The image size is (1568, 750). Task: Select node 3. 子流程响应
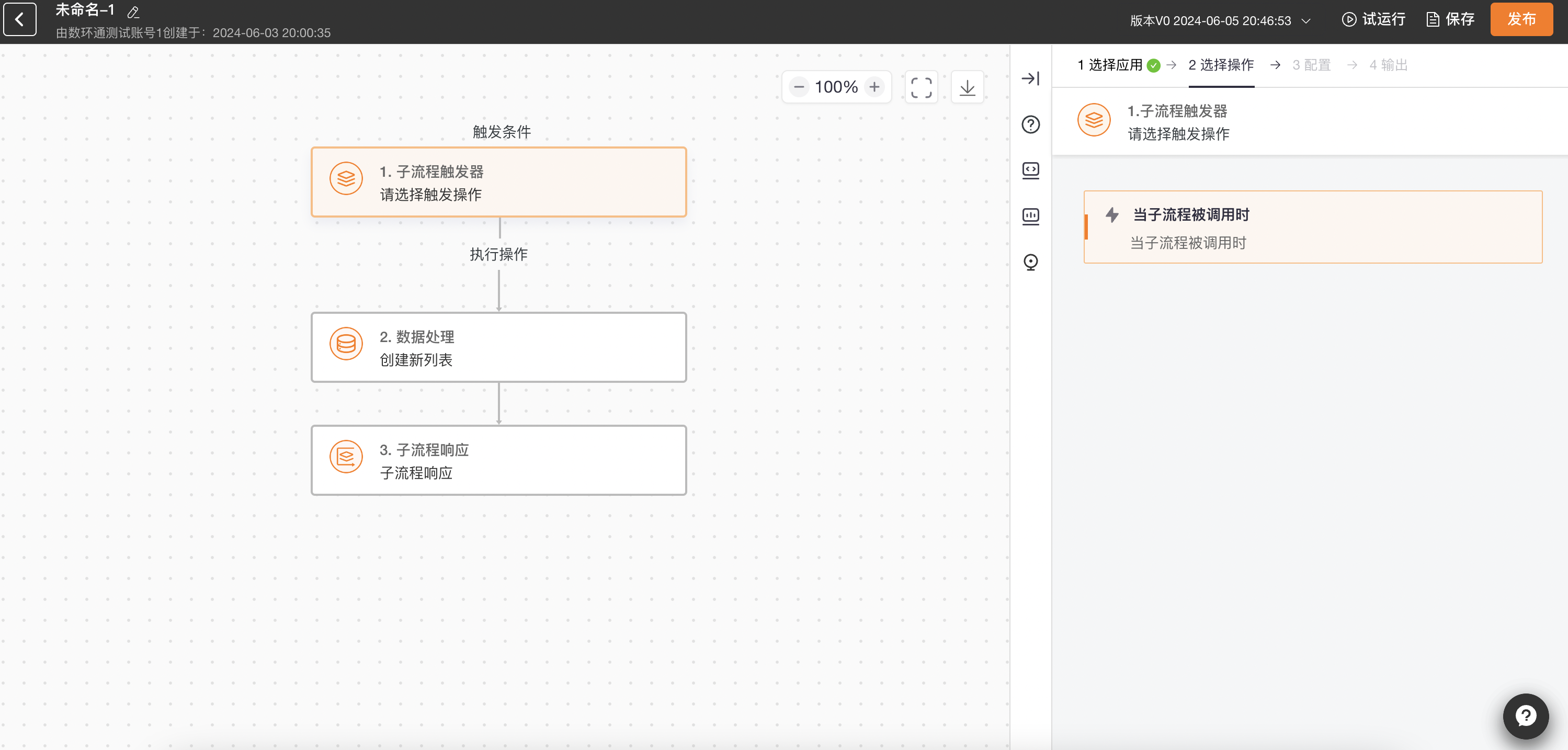tap(498, 460)
